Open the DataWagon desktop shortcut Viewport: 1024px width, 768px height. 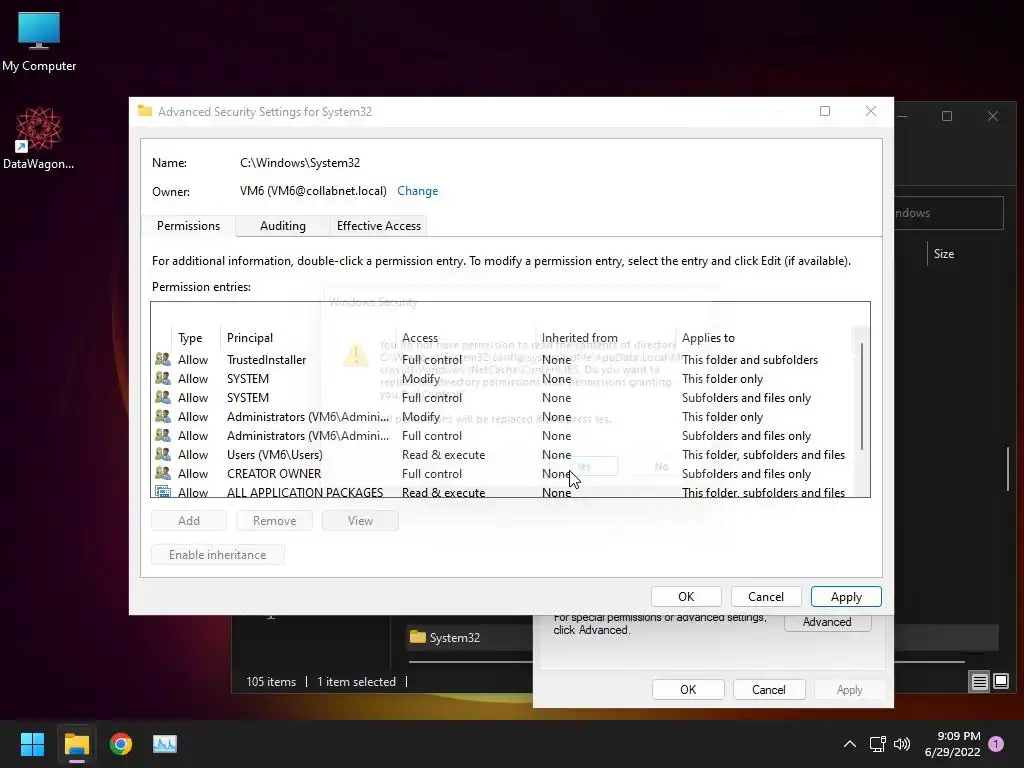coord(39,138)
